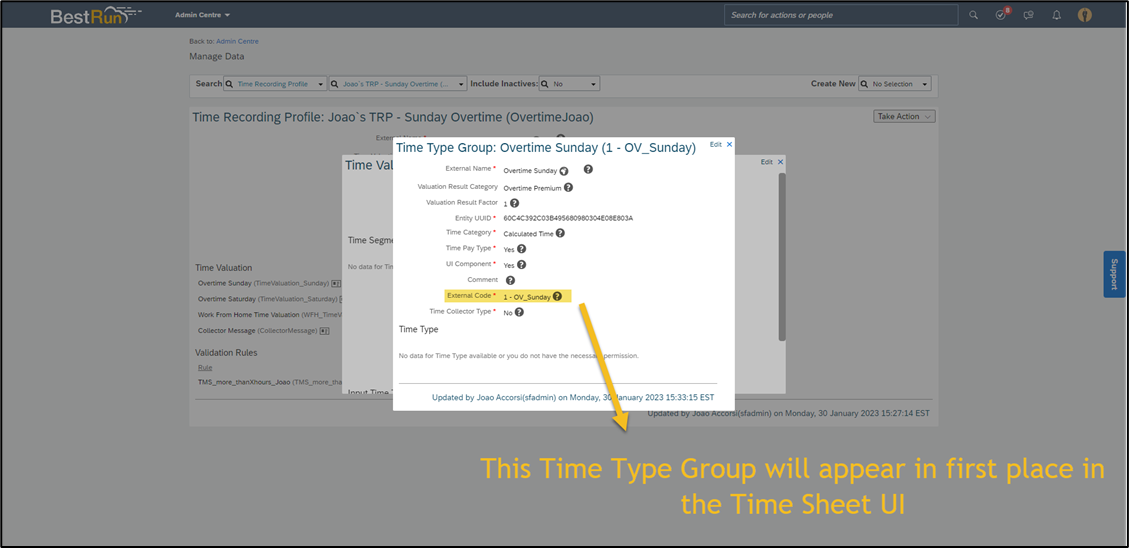The width and height of the screenshot is (1129, 548).
Task: Open the bell notifications icon
Action: 1057,15
